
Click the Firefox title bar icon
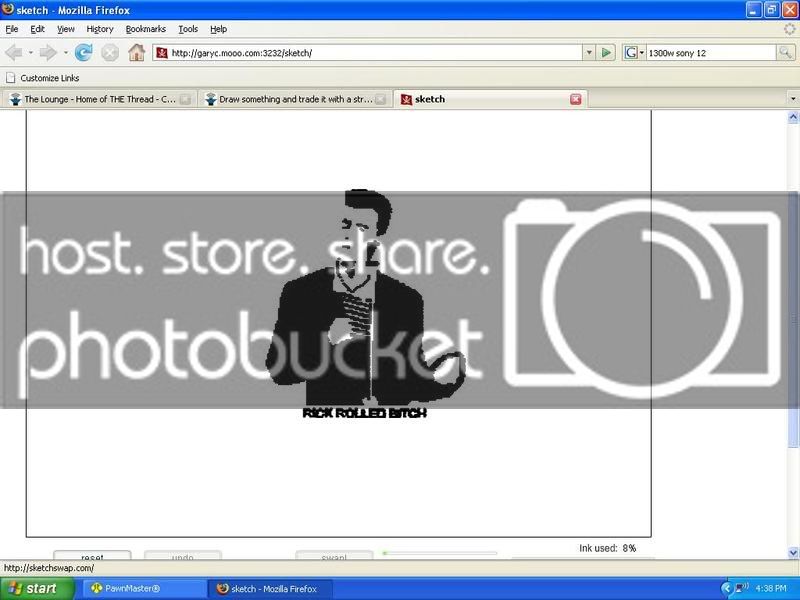click(x=8, y=9)
